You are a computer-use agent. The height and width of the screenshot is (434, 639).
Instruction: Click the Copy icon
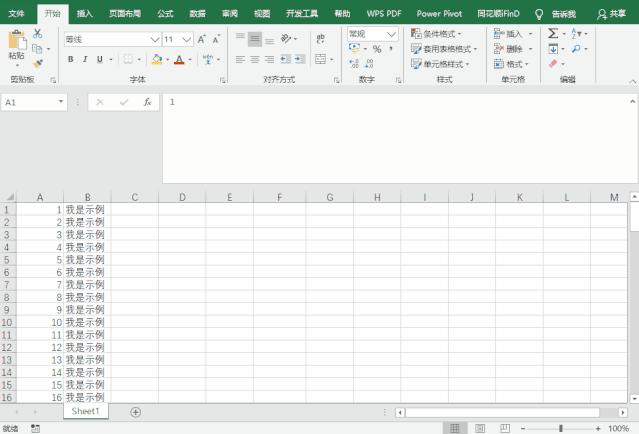click(37, 49)
